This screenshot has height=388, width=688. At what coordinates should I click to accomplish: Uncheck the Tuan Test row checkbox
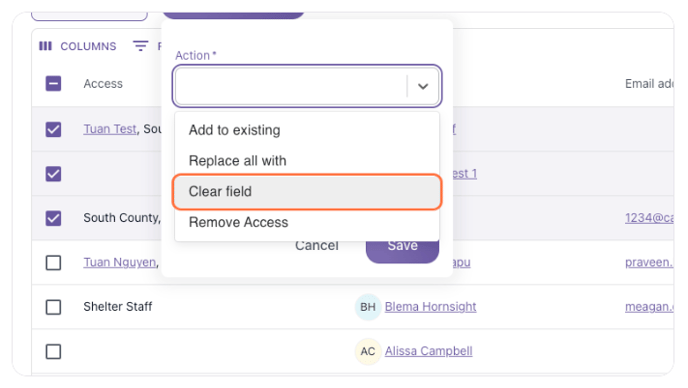[54, 129]
